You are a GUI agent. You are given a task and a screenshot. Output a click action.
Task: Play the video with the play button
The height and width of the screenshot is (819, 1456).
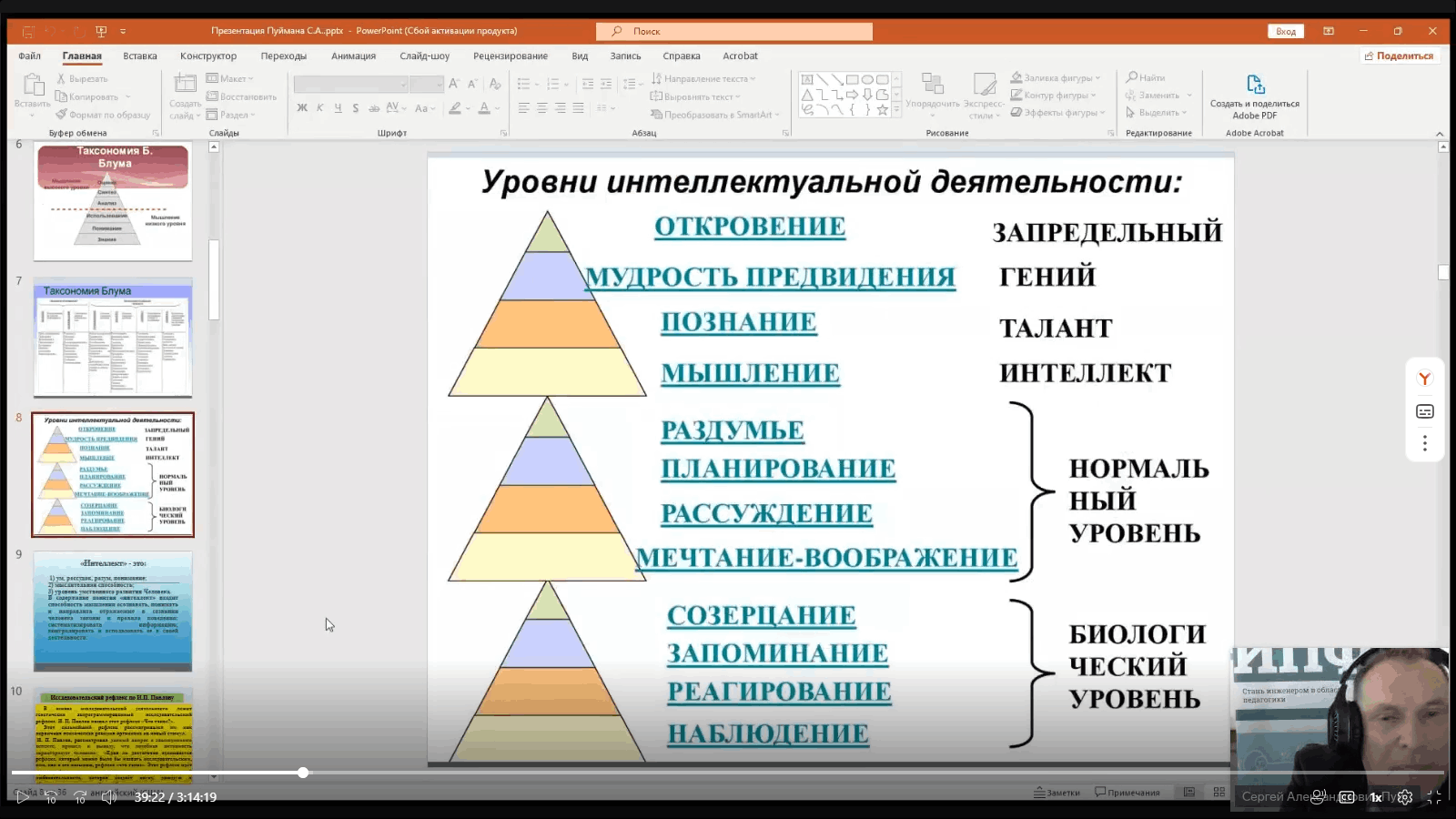[22, 797]
